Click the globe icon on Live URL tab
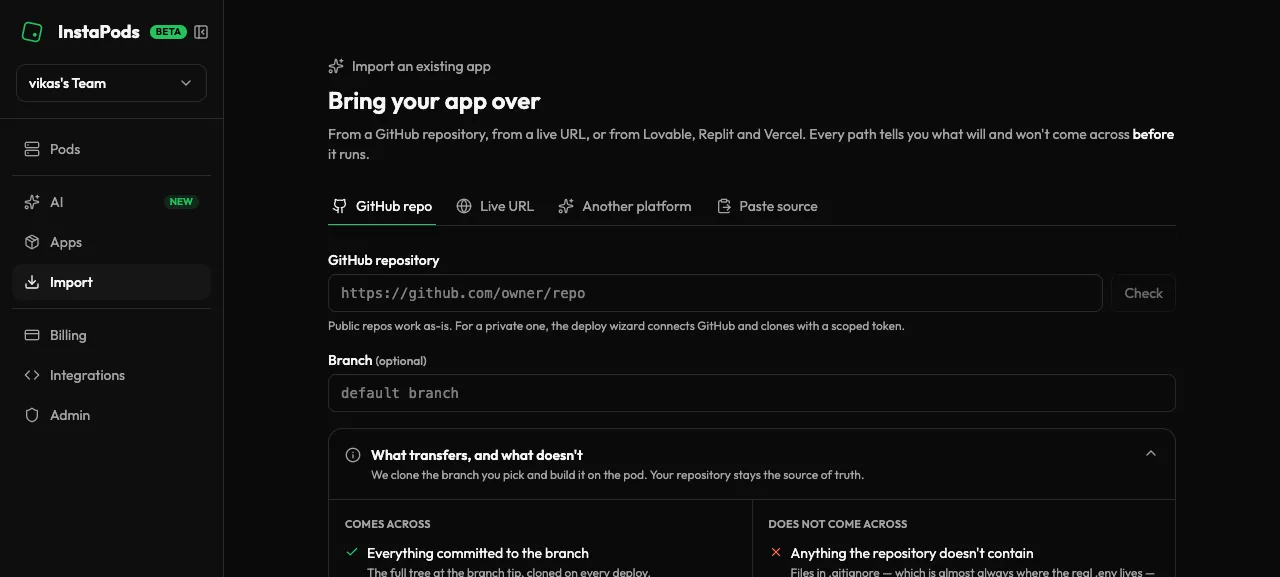The width and height of the screenshot is (1280, 577). point(464,206)
